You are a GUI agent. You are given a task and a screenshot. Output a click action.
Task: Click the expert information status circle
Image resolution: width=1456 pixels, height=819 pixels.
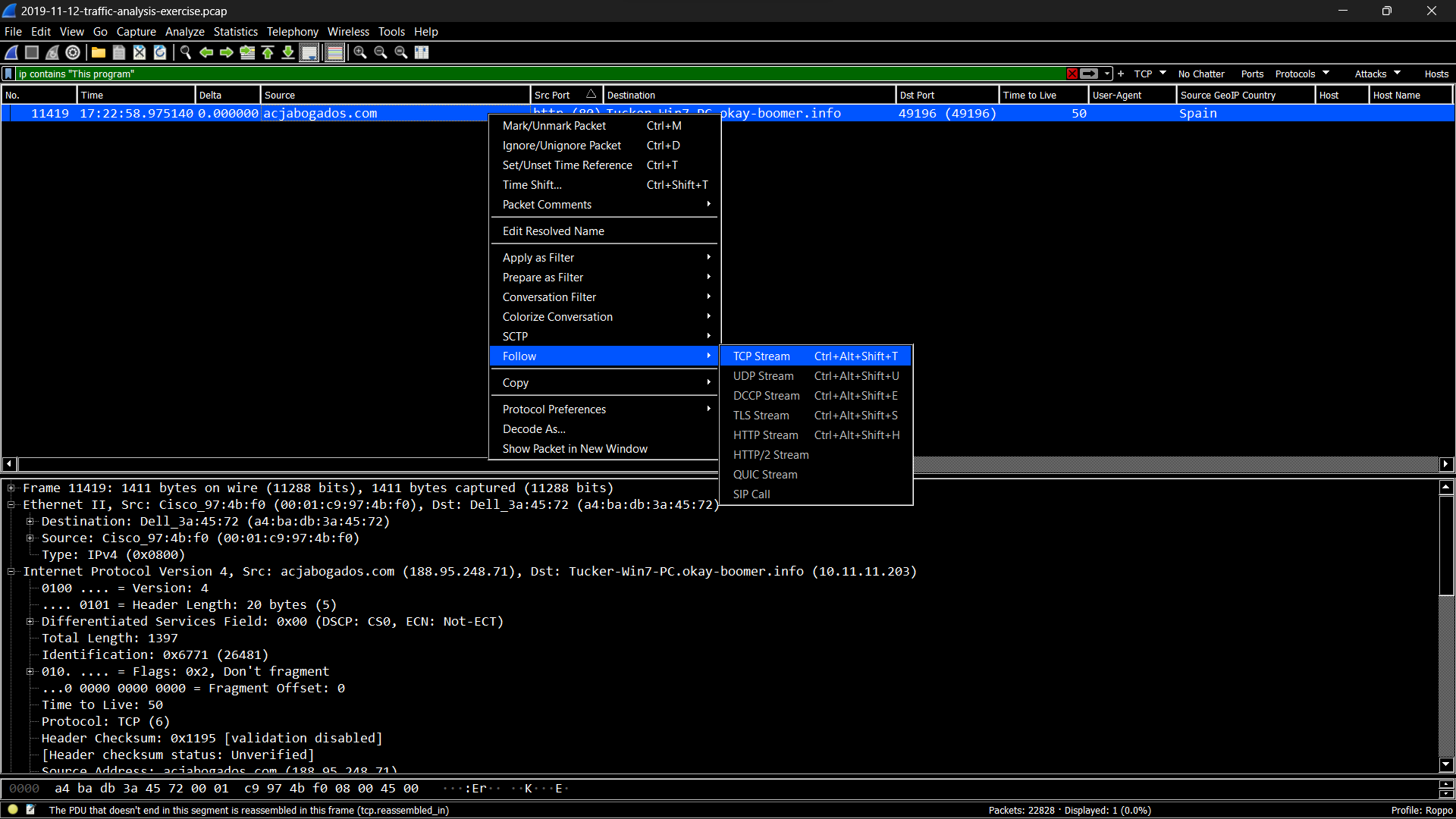13,810
